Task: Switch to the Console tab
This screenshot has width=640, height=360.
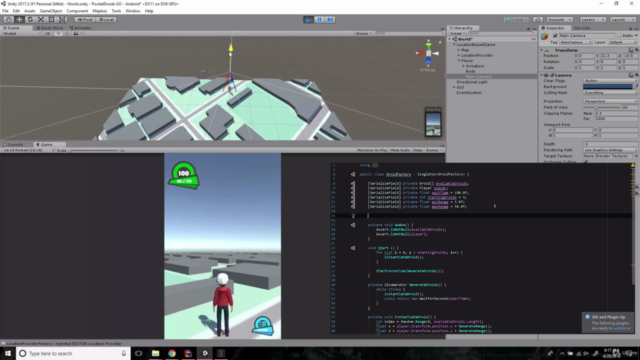Action: tap(13, 144)
